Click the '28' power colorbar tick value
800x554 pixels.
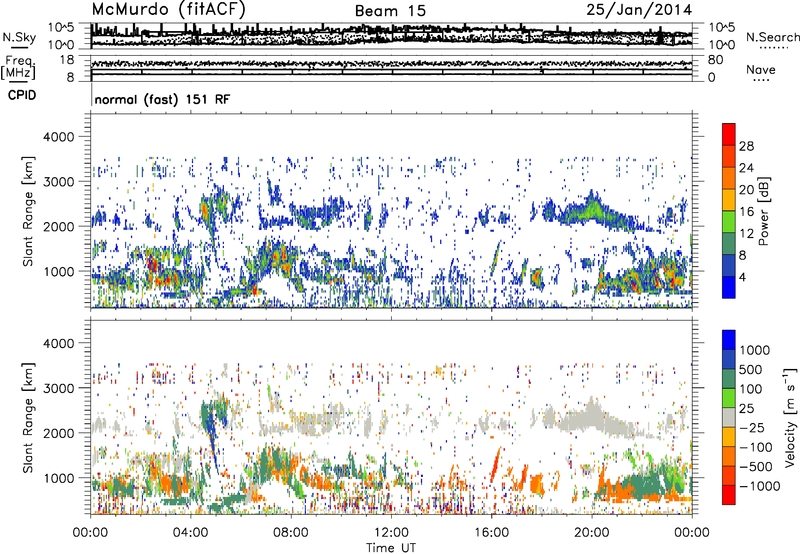point(746,146)
